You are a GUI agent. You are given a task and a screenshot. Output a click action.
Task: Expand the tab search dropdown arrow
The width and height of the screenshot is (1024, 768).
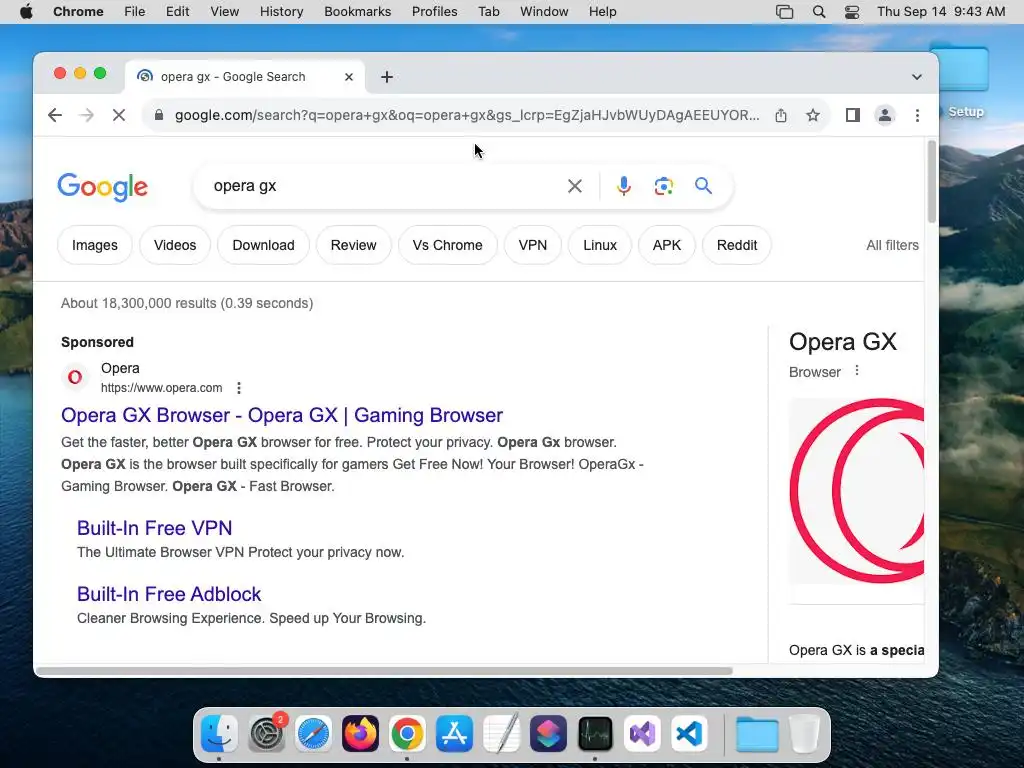(x=917, y=77)
